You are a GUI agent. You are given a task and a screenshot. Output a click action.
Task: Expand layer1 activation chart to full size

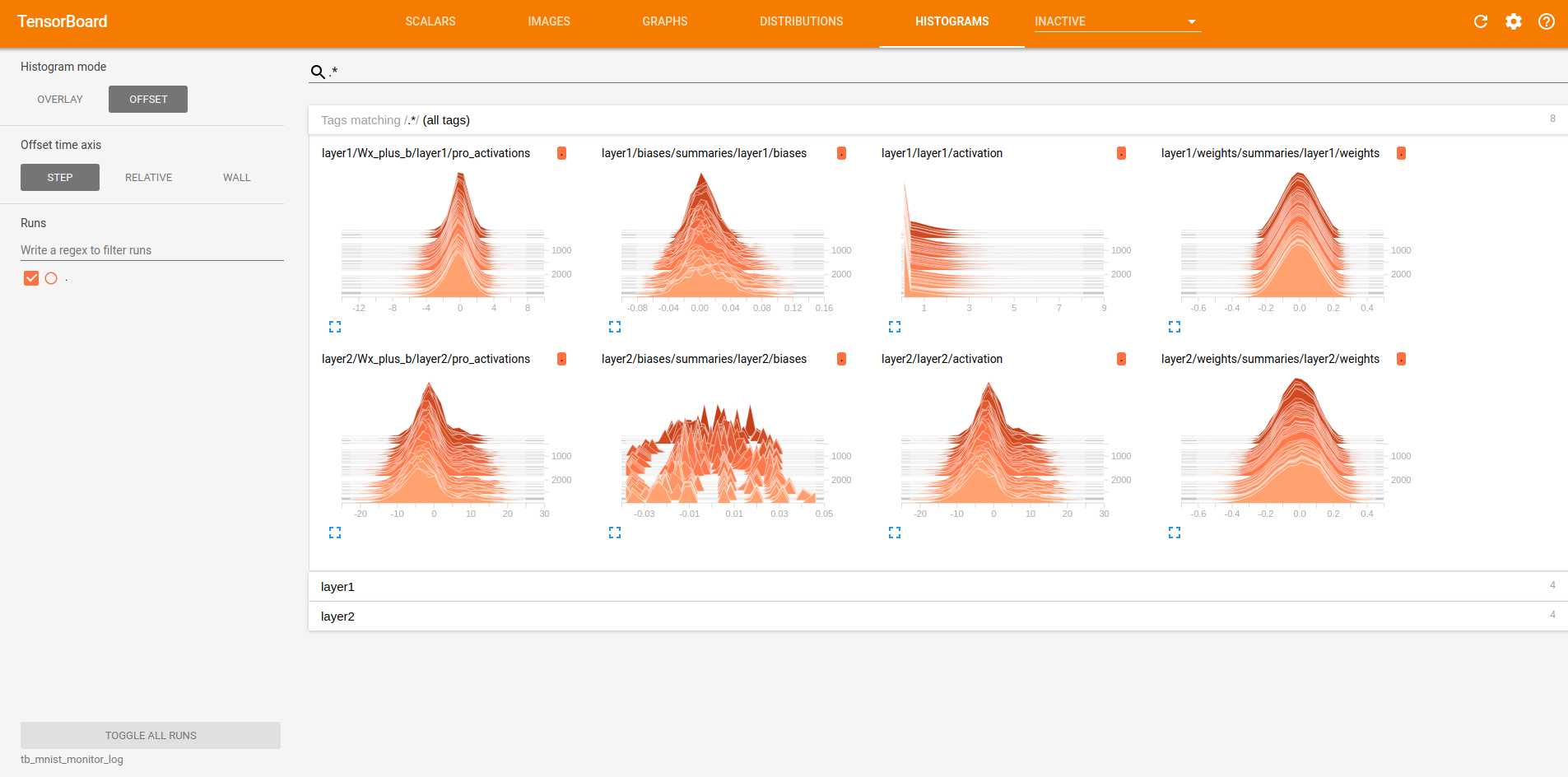point(895,327)
